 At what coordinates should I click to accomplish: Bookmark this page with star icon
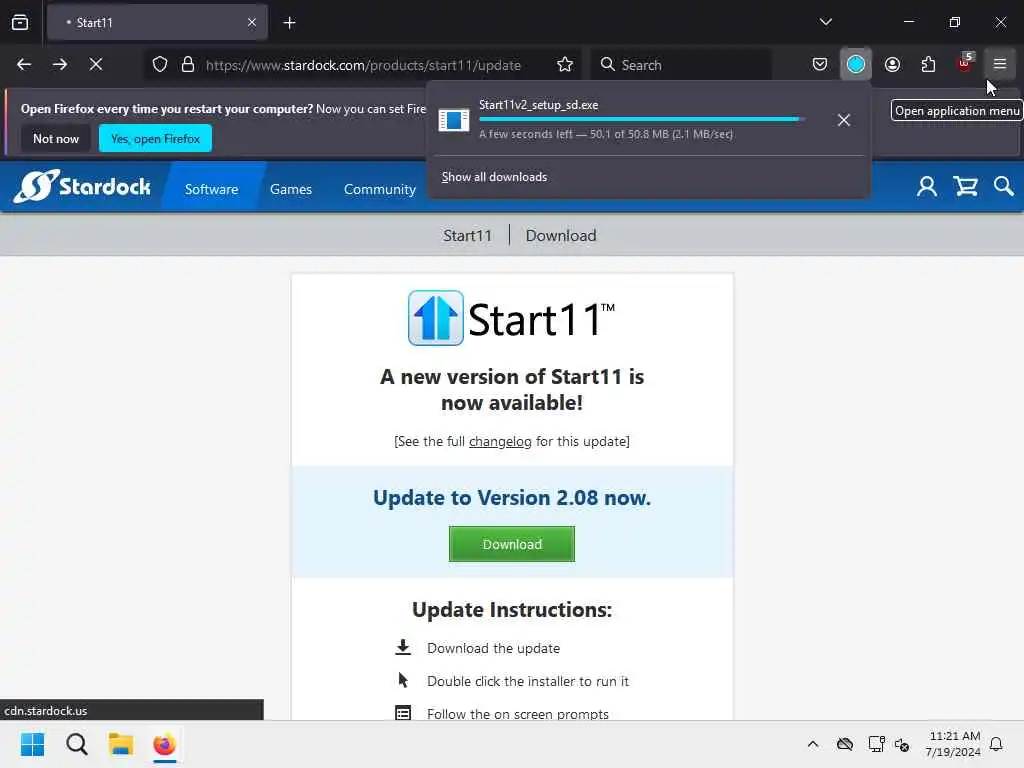point(565,64)
